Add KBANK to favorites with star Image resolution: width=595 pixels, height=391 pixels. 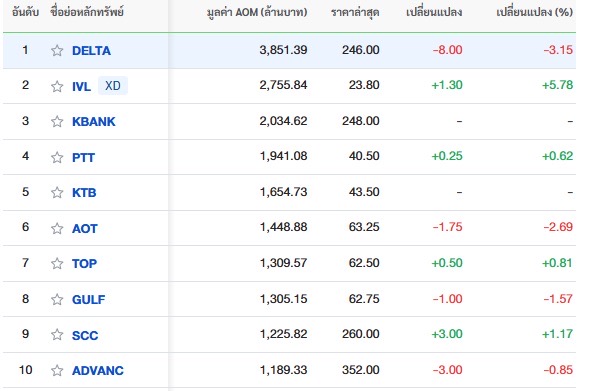point(57,121)
